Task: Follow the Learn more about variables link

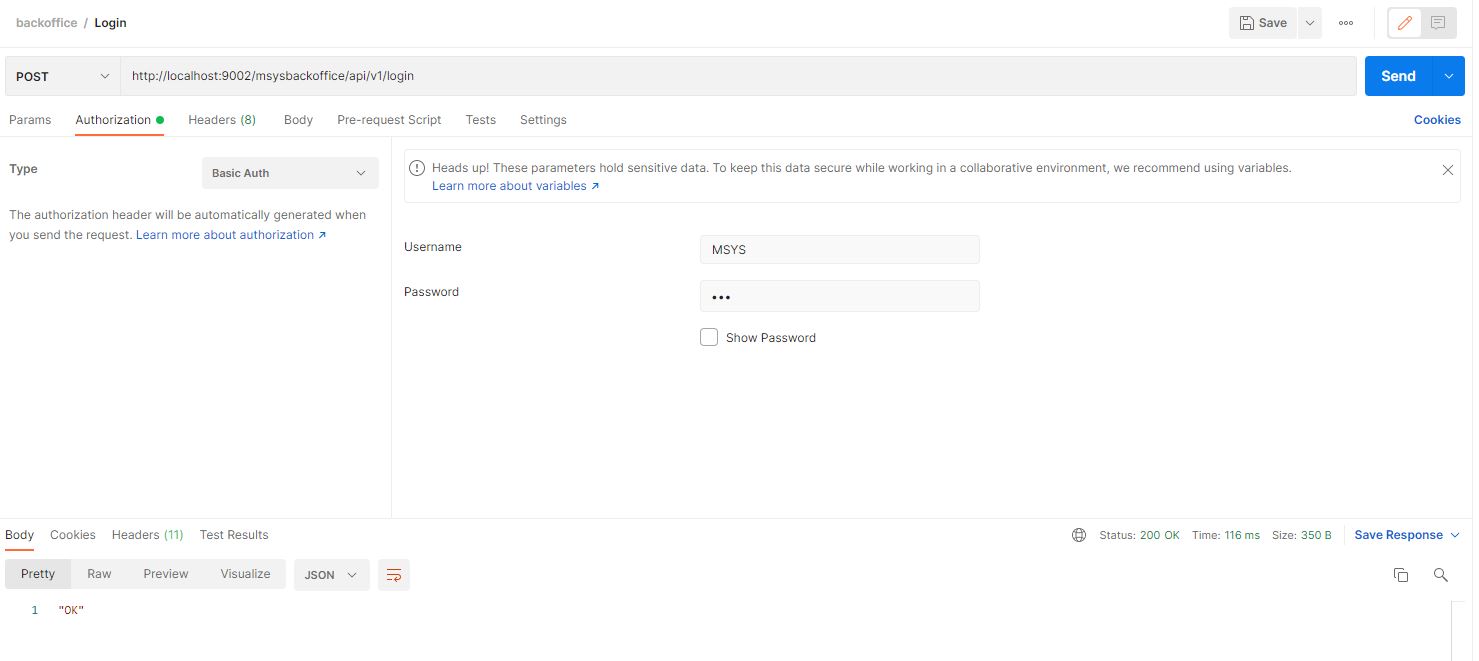Action: click(x=515, y=186)
